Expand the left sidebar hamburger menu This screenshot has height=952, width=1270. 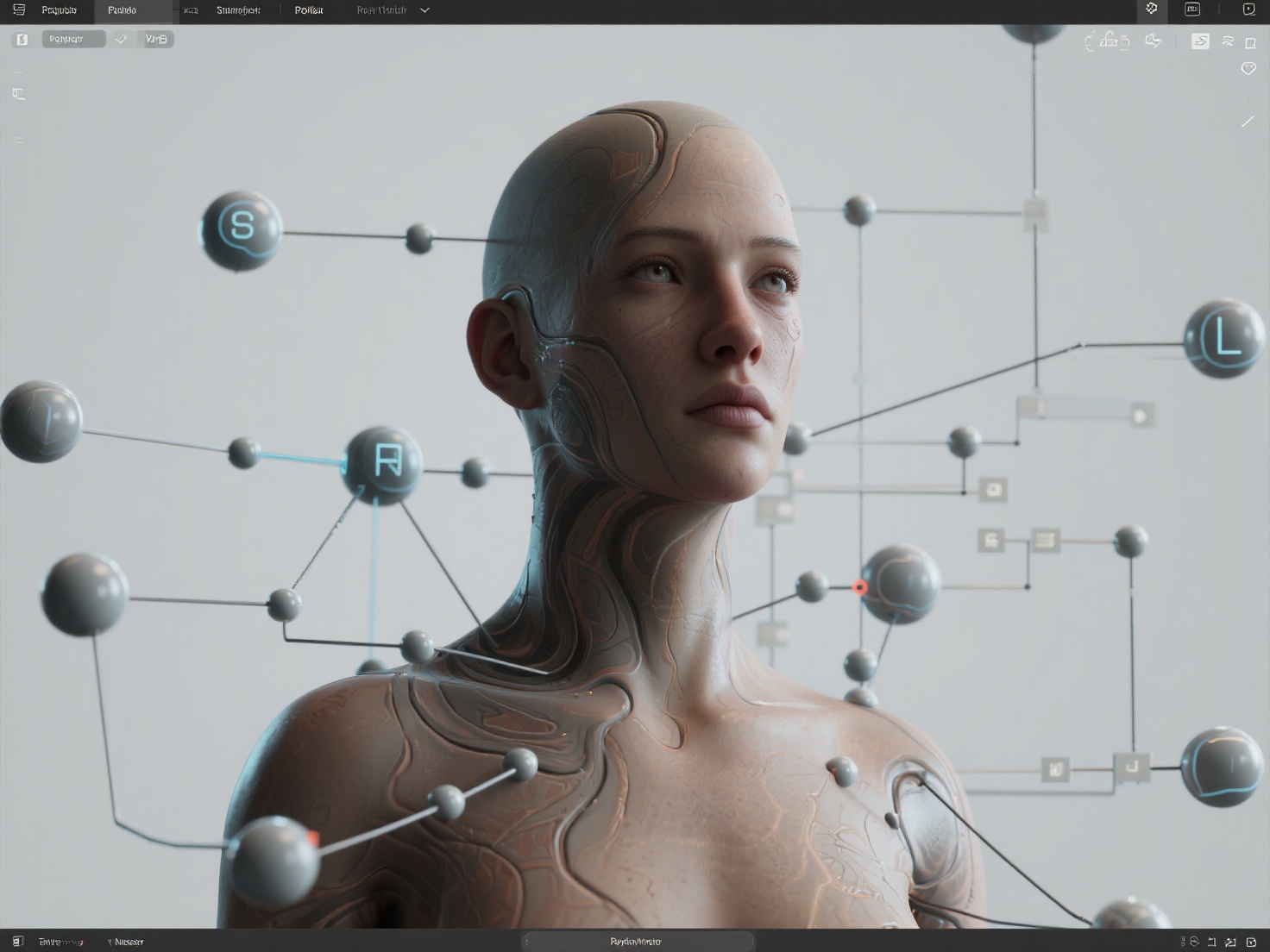coord(19,10)
